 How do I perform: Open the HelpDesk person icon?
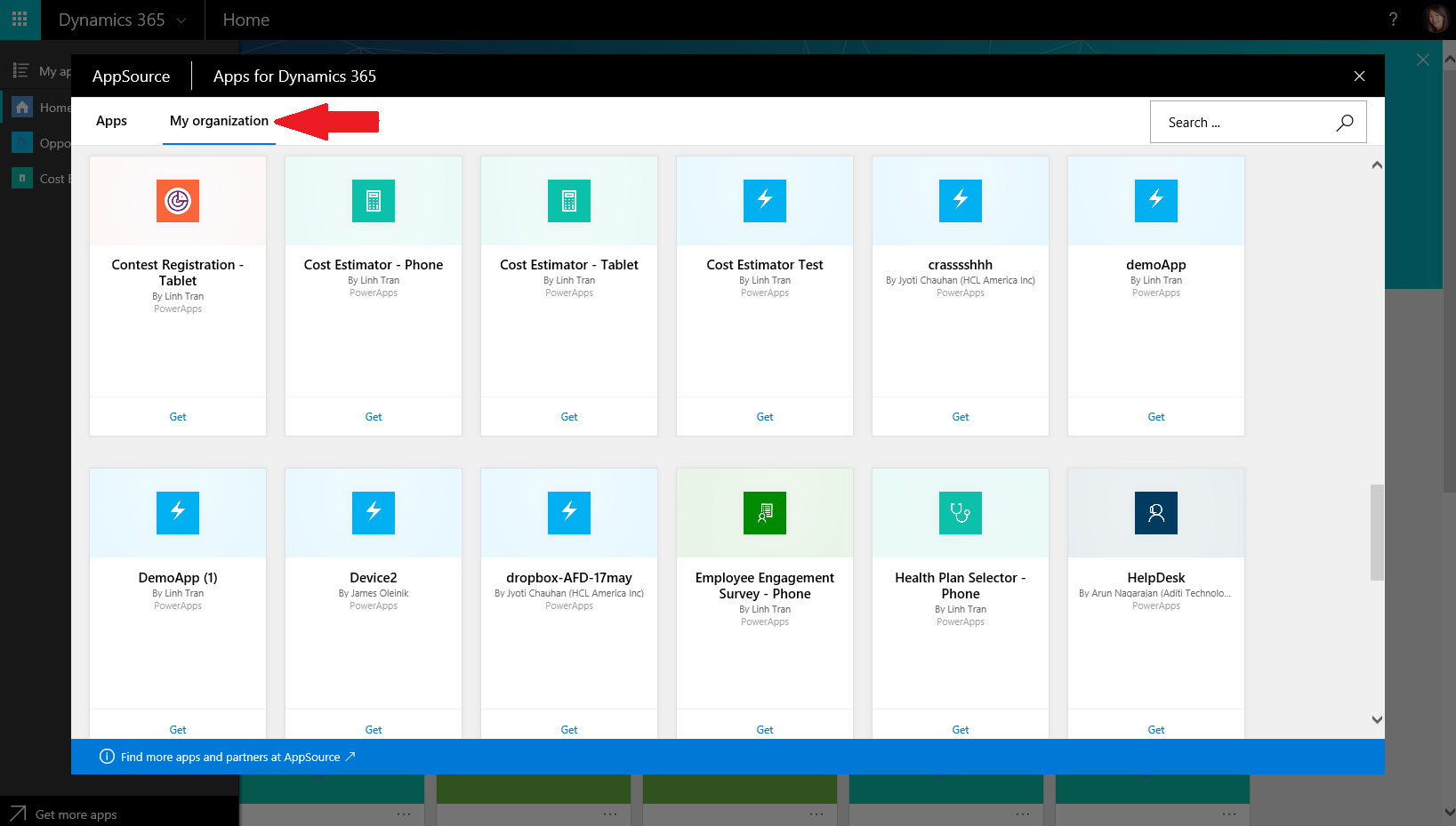click(1155, 513)
